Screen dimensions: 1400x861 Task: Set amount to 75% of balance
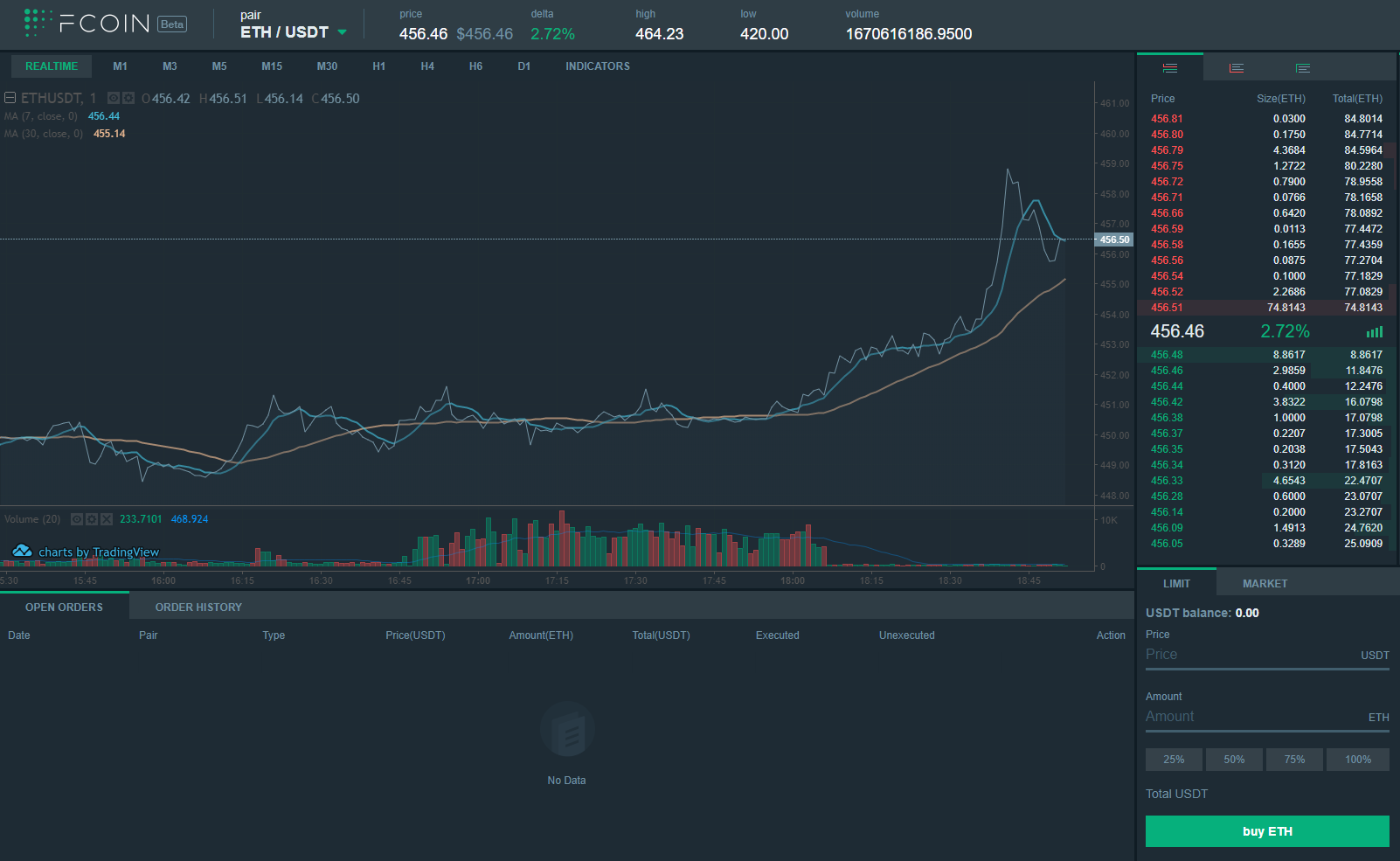pos(1294,760)
